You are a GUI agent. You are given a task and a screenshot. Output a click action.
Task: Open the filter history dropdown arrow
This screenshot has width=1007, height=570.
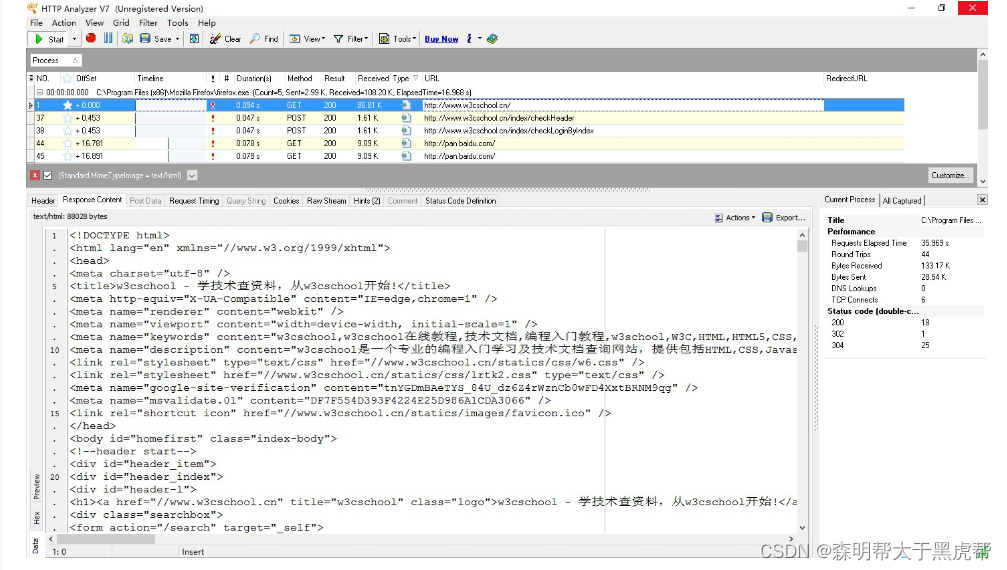192,175
